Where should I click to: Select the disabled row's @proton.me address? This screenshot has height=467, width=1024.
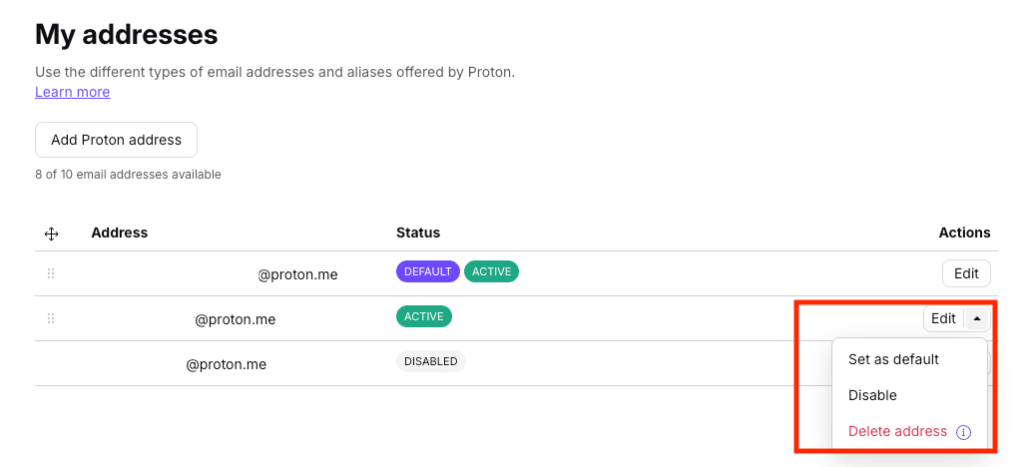coord(226,364)
